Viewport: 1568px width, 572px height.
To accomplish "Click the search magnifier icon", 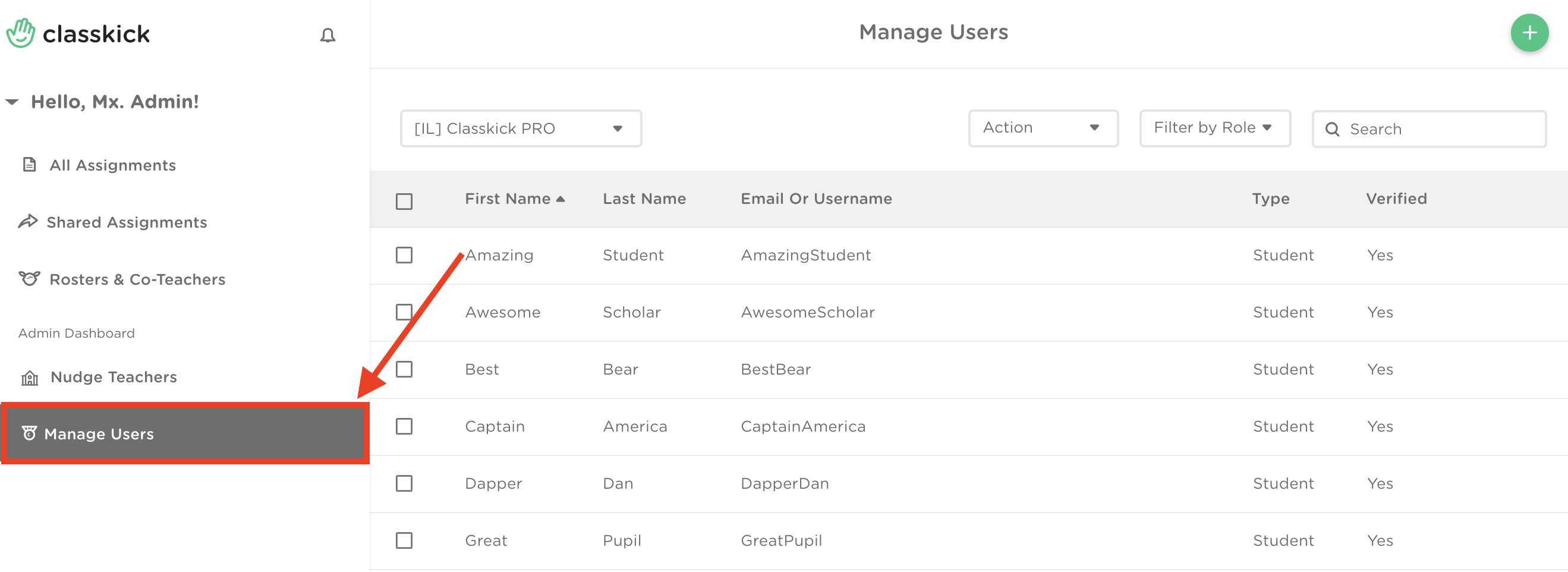I will [1332, 129].
